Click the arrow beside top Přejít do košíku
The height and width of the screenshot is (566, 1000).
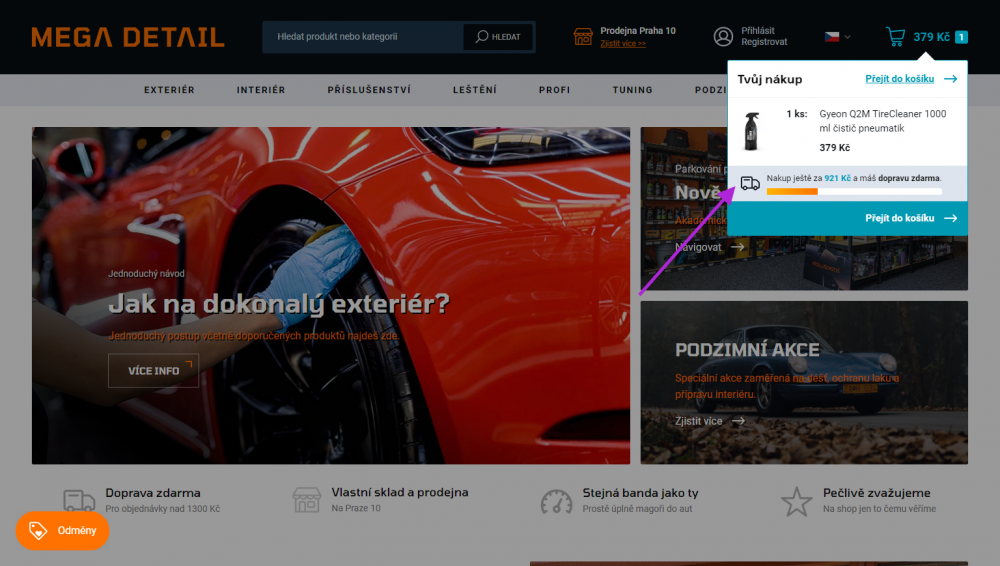(950, 79)
